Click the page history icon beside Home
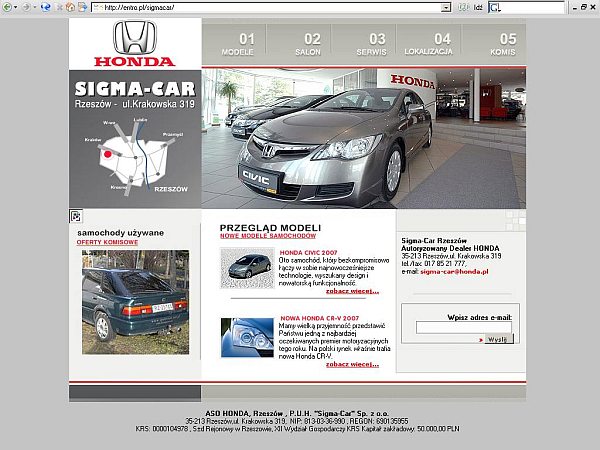Viewport: 600px width, 450px height. (x=82, y=7)
